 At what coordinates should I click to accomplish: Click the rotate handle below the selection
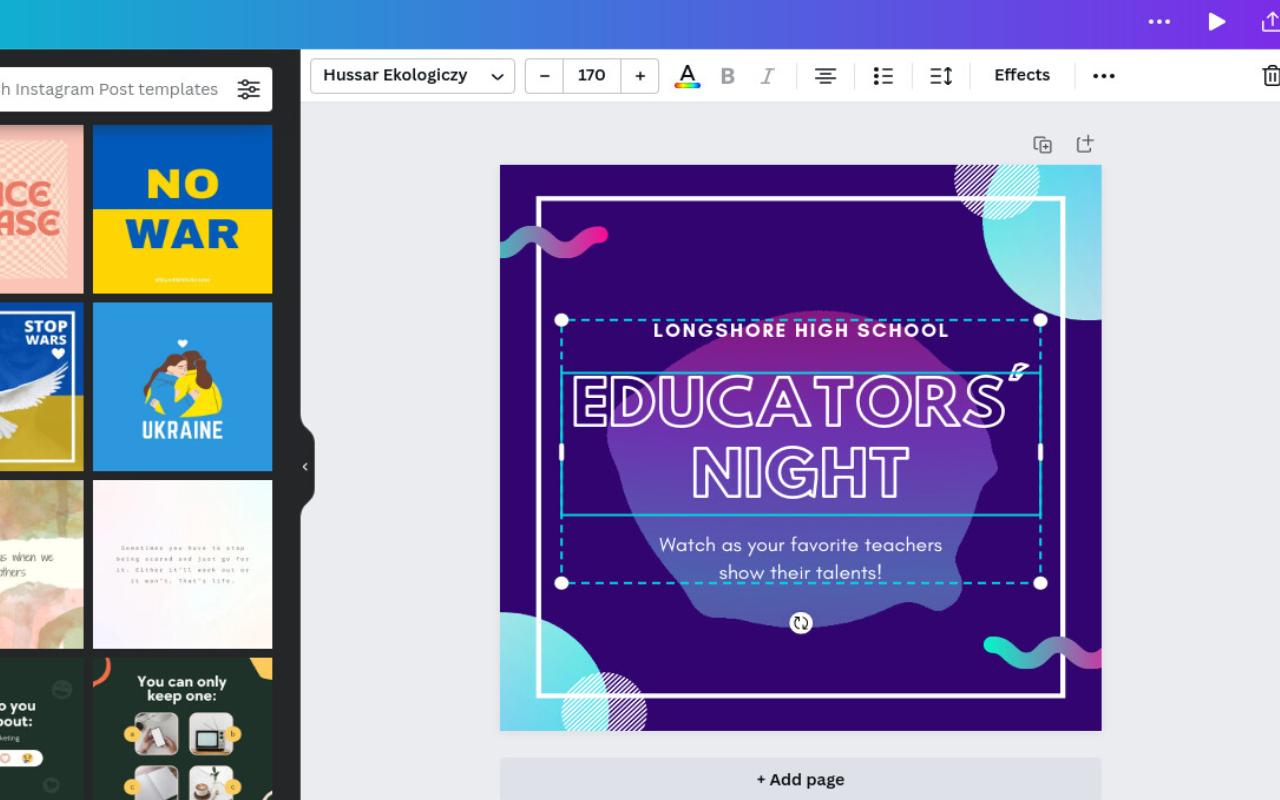[800, 623]
